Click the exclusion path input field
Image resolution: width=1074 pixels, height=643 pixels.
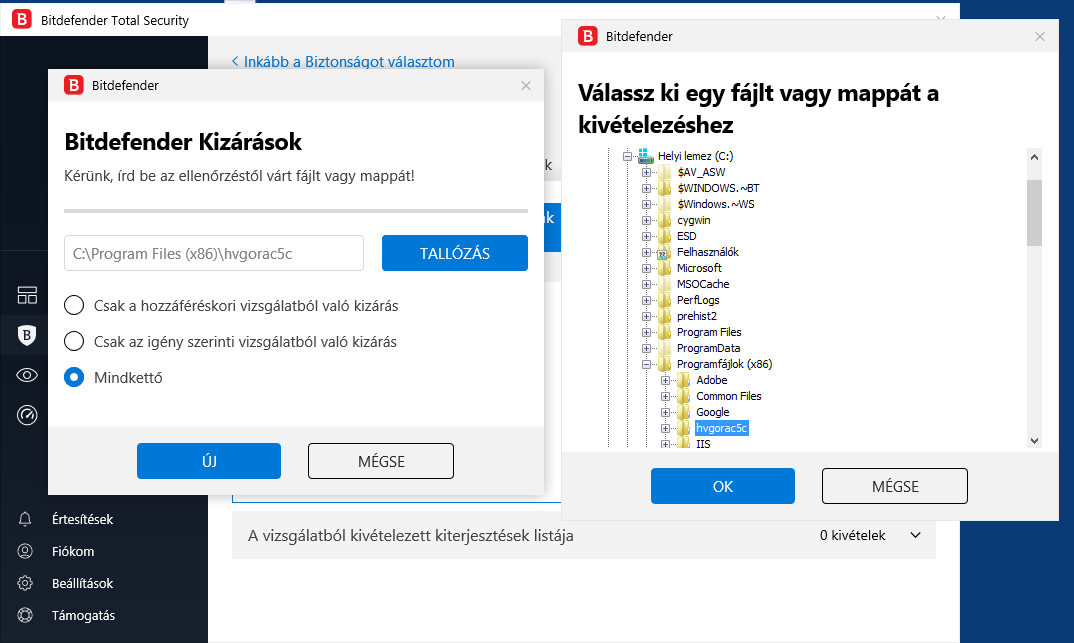[214, 253]
